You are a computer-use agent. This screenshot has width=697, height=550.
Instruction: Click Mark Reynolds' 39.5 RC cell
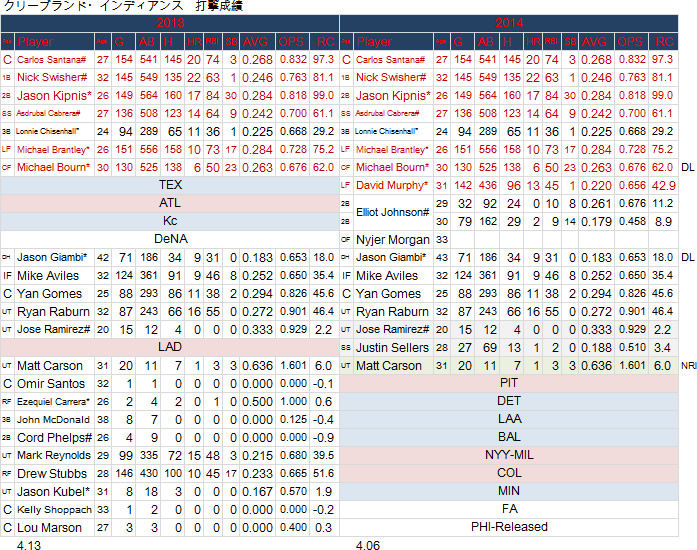click(323, 455)
